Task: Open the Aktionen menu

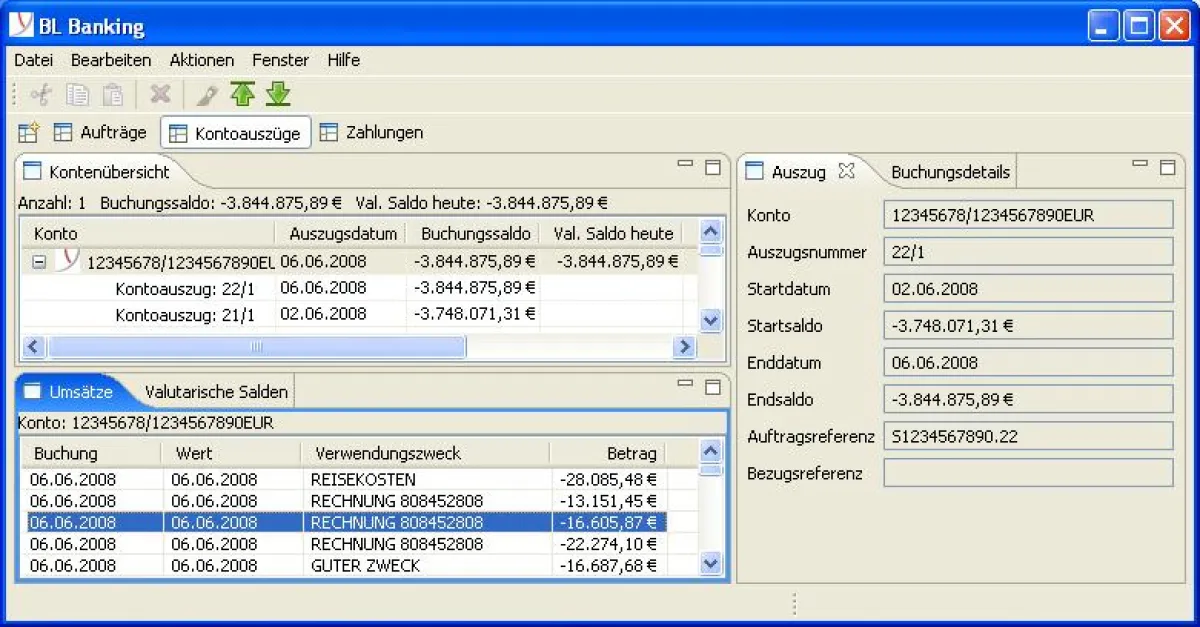Action: click(201, 60)
